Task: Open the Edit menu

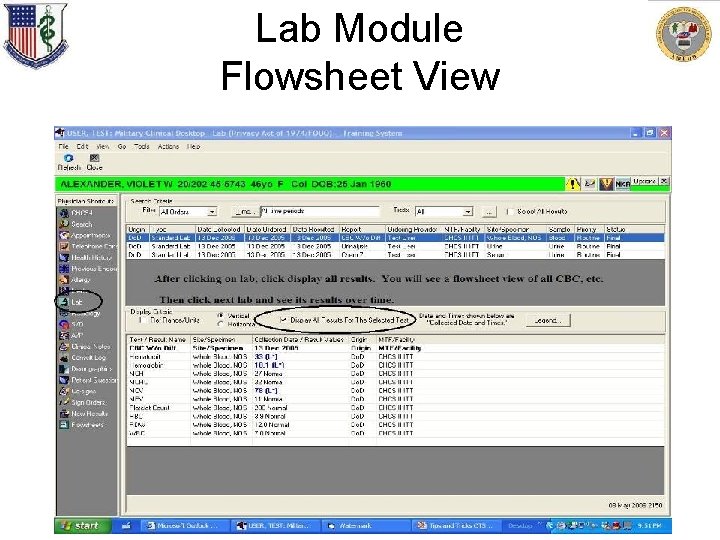Action: 82,146
